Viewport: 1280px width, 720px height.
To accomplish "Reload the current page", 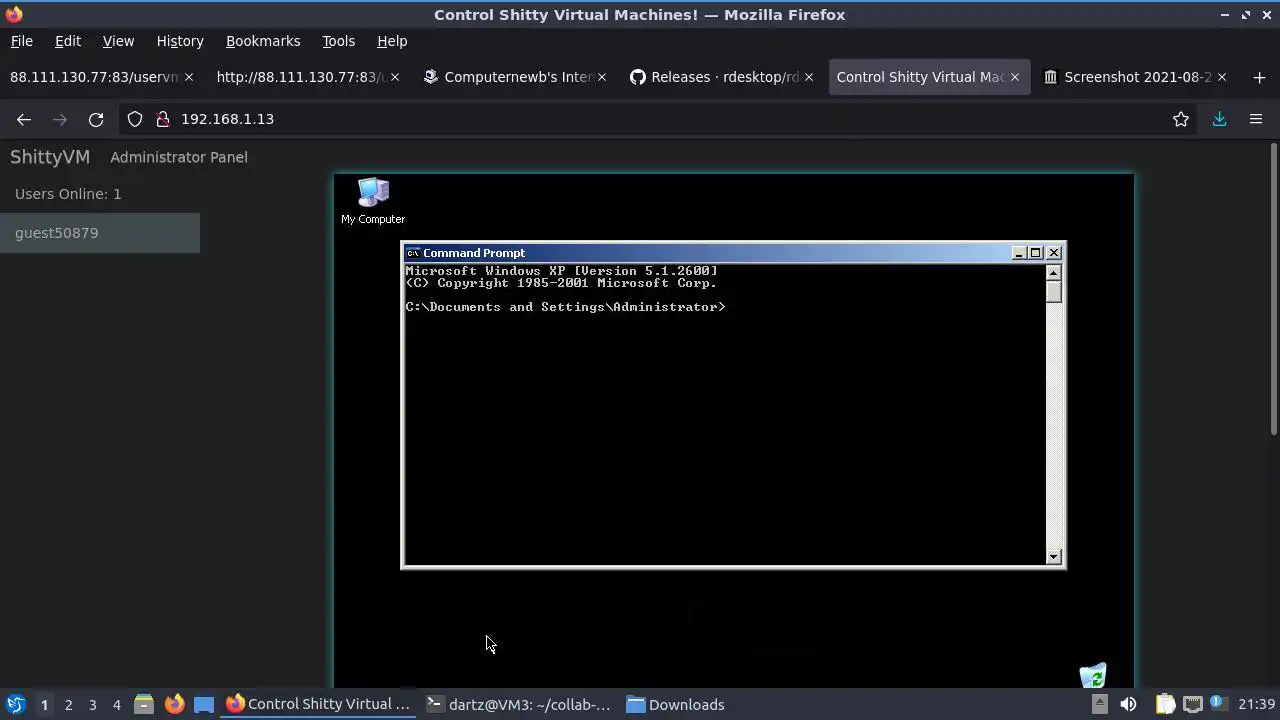I will (96, 119).
